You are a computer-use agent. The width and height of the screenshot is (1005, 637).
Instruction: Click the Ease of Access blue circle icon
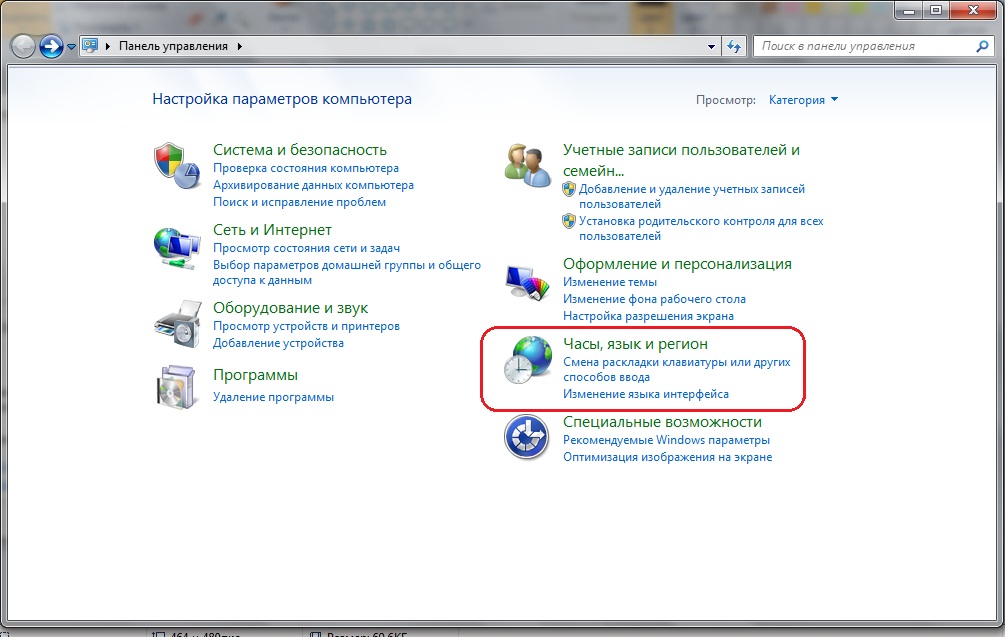tap(526, 437)
